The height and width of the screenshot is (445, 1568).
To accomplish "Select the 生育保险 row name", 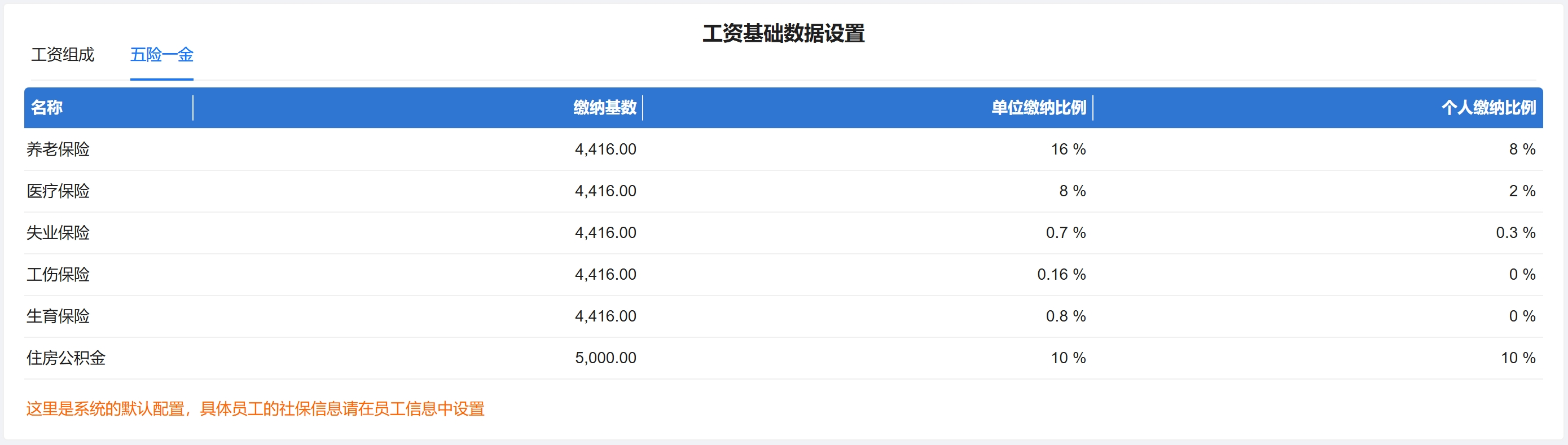I will click(59, 316).
